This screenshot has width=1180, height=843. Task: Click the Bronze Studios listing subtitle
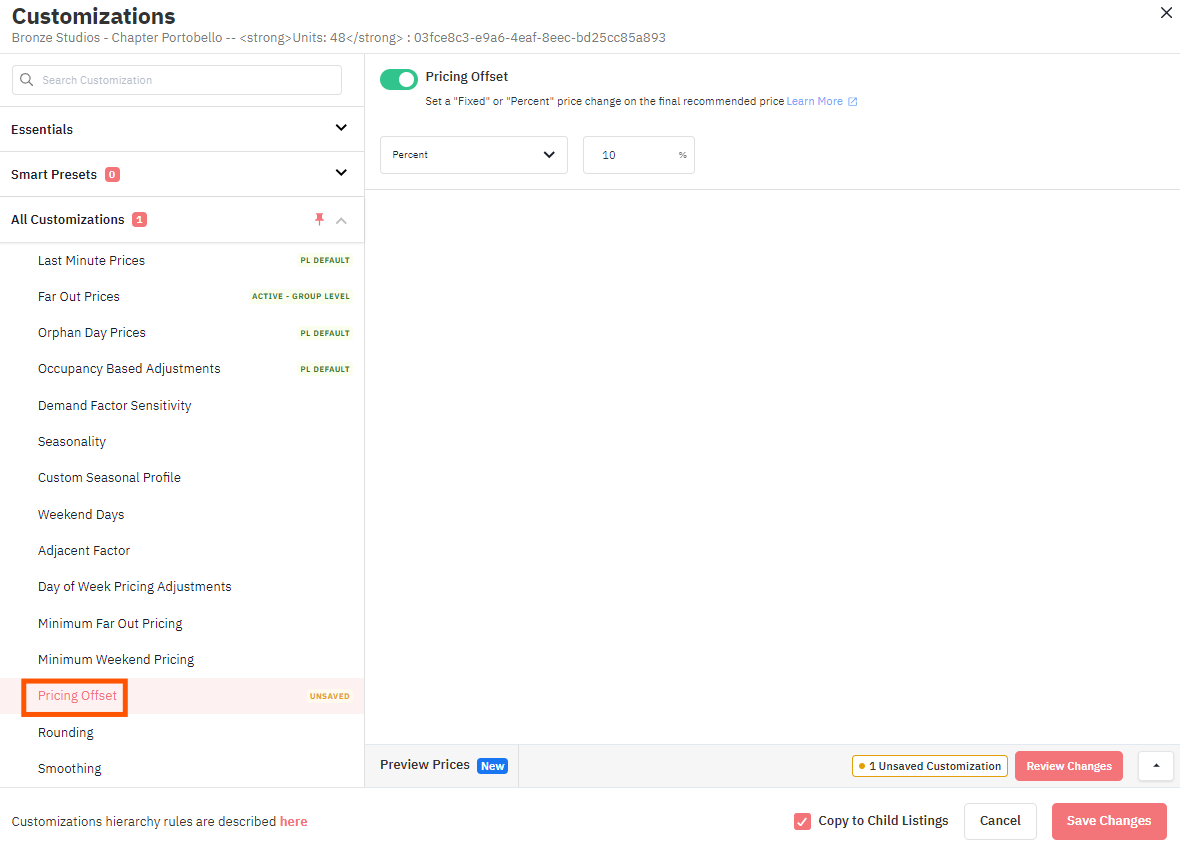(339, 38)
